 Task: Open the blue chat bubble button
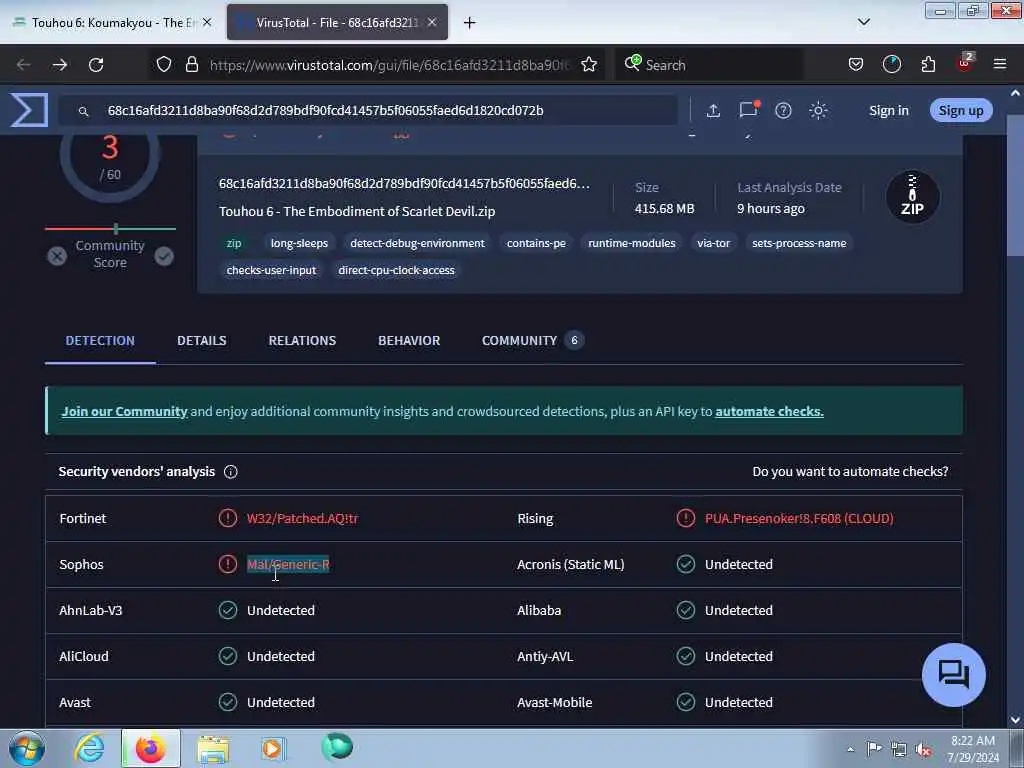point(953,675)
